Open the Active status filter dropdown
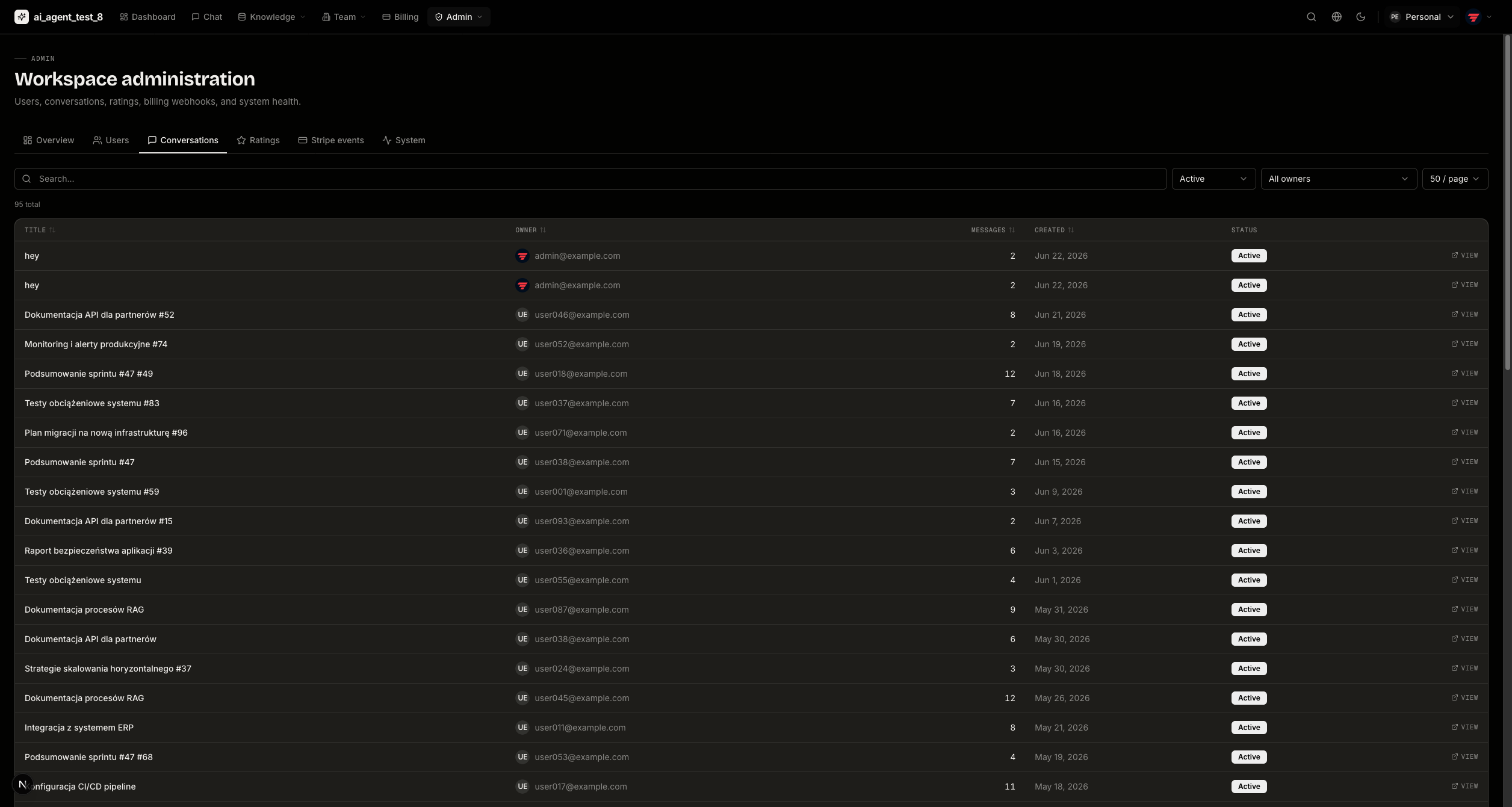 (x=1213, y=179)
